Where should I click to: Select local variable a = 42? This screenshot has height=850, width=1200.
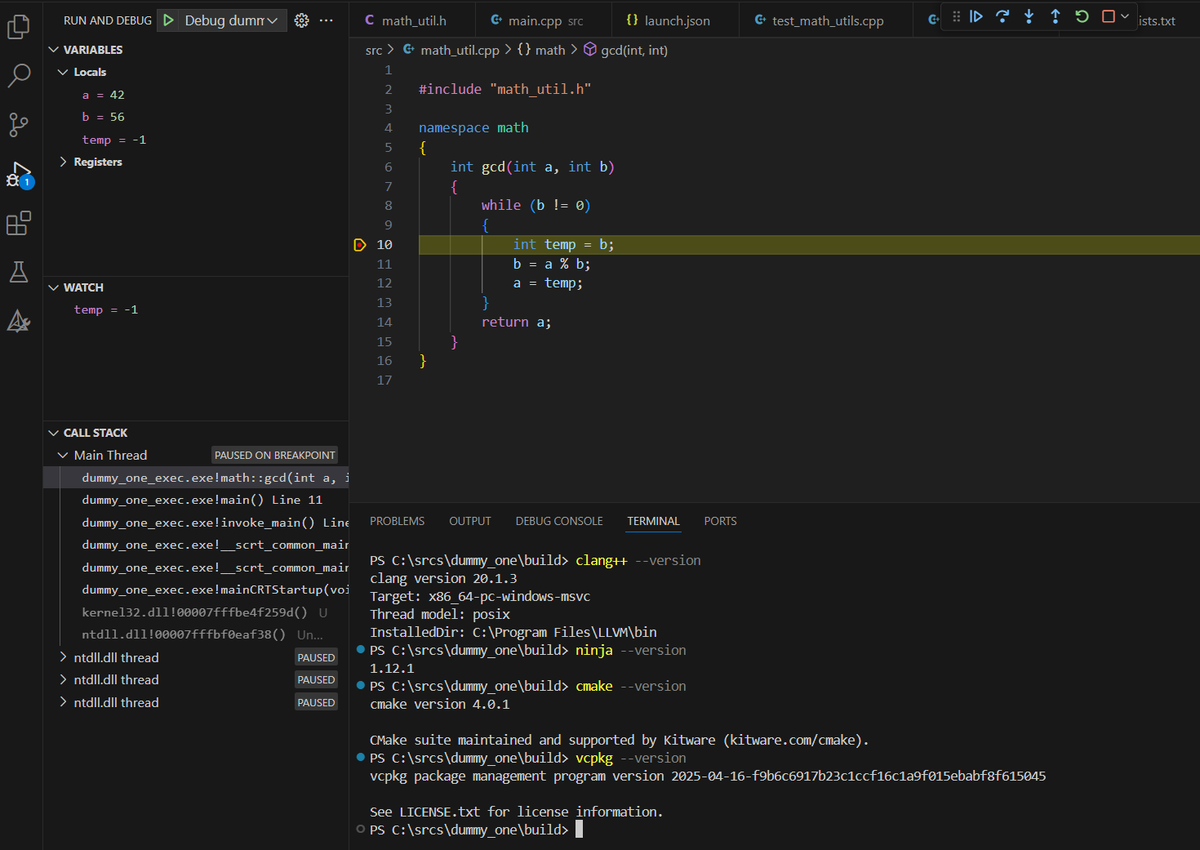(x=195, y=95)
